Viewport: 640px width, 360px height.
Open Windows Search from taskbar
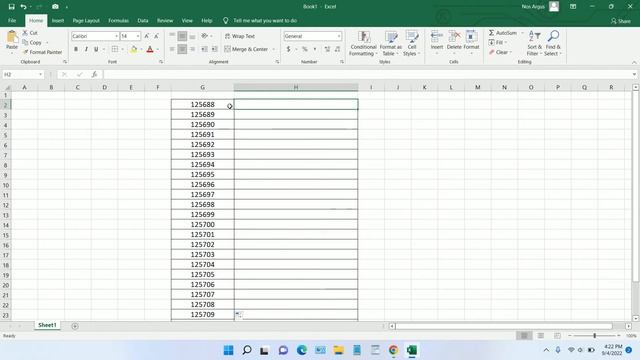point(247,350)
